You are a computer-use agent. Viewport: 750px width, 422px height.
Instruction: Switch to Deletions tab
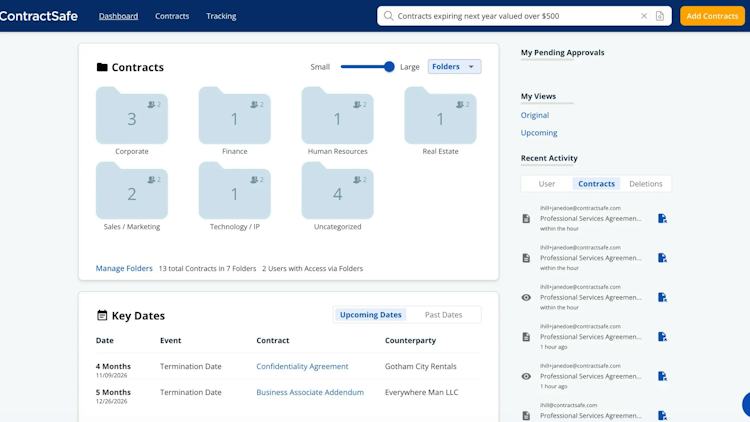(x=646, y=184)
